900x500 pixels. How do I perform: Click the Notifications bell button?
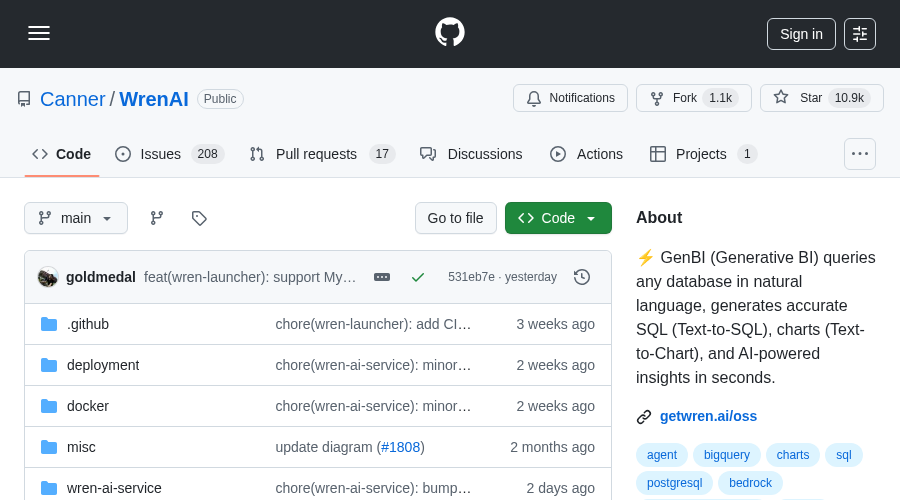pos(571,98)
